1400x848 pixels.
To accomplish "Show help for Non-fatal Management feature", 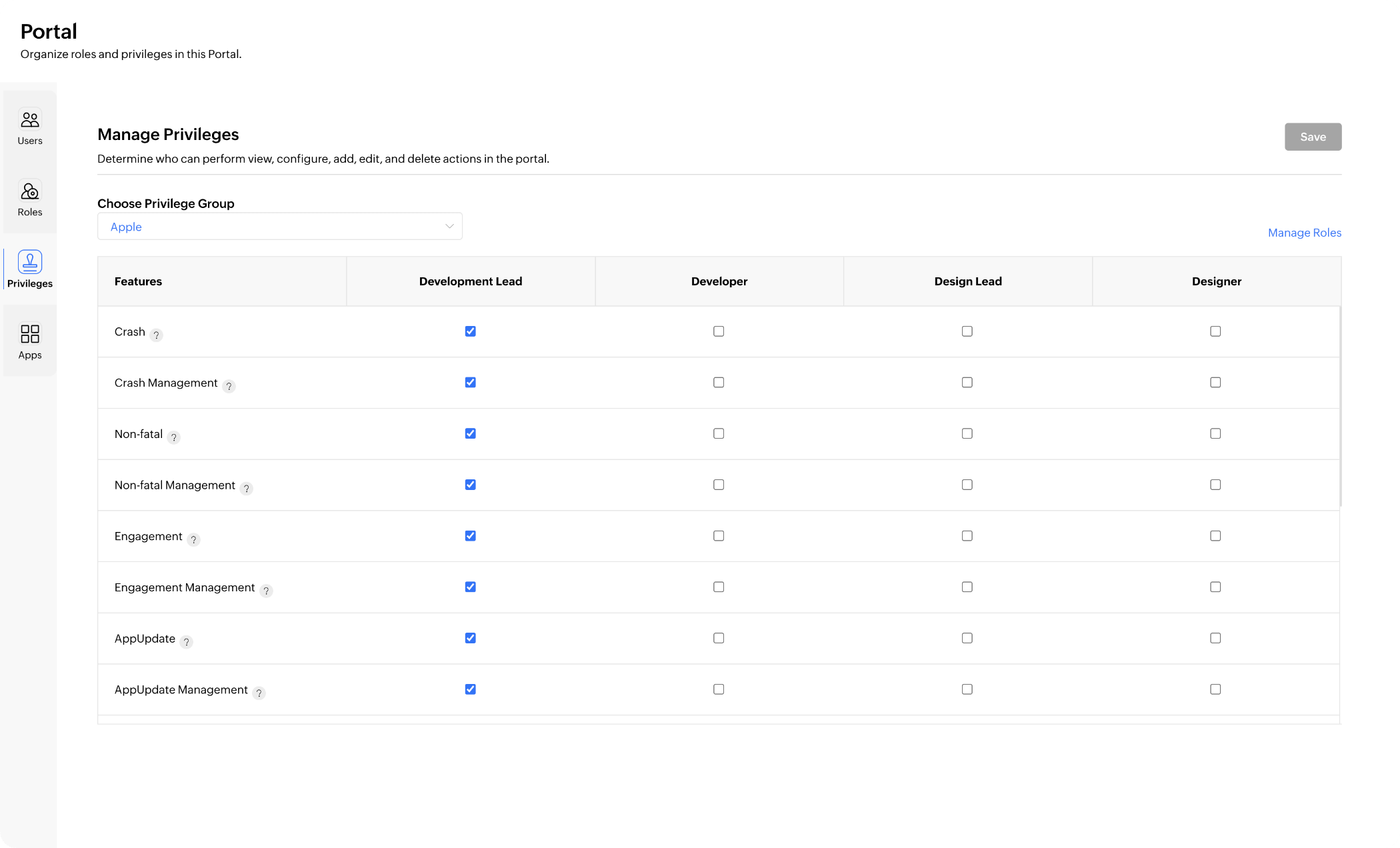I will [x=246, y=489].
